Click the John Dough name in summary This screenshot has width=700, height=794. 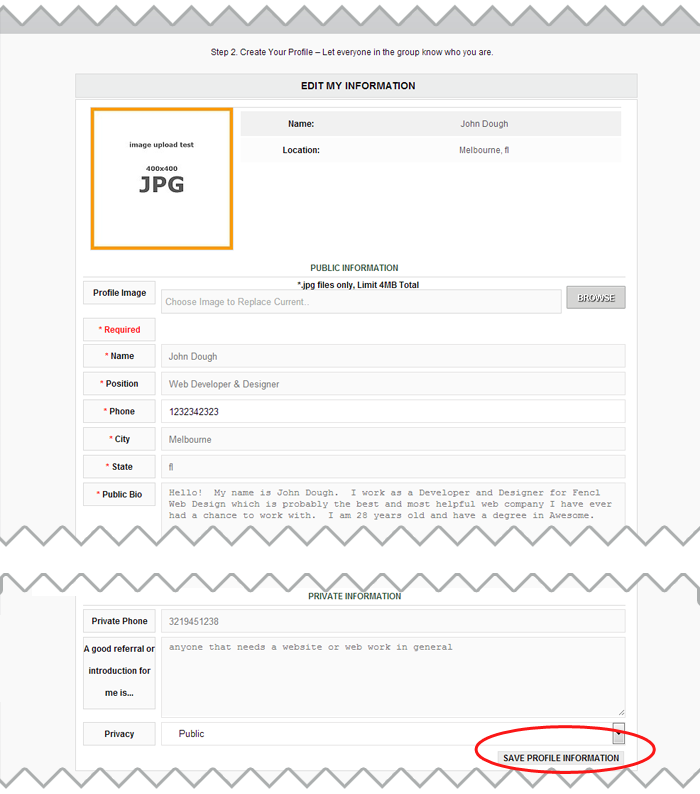[x=484, y=124]
